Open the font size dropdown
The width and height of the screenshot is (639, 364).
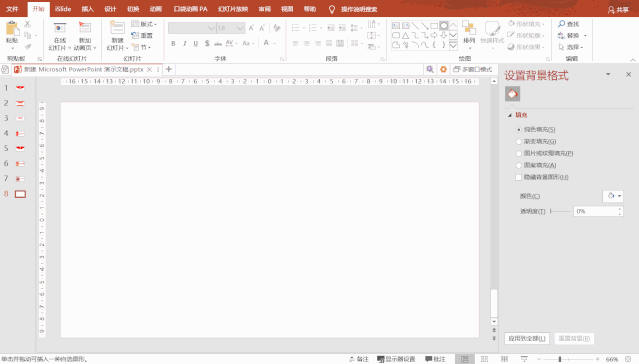coord(240,28)
